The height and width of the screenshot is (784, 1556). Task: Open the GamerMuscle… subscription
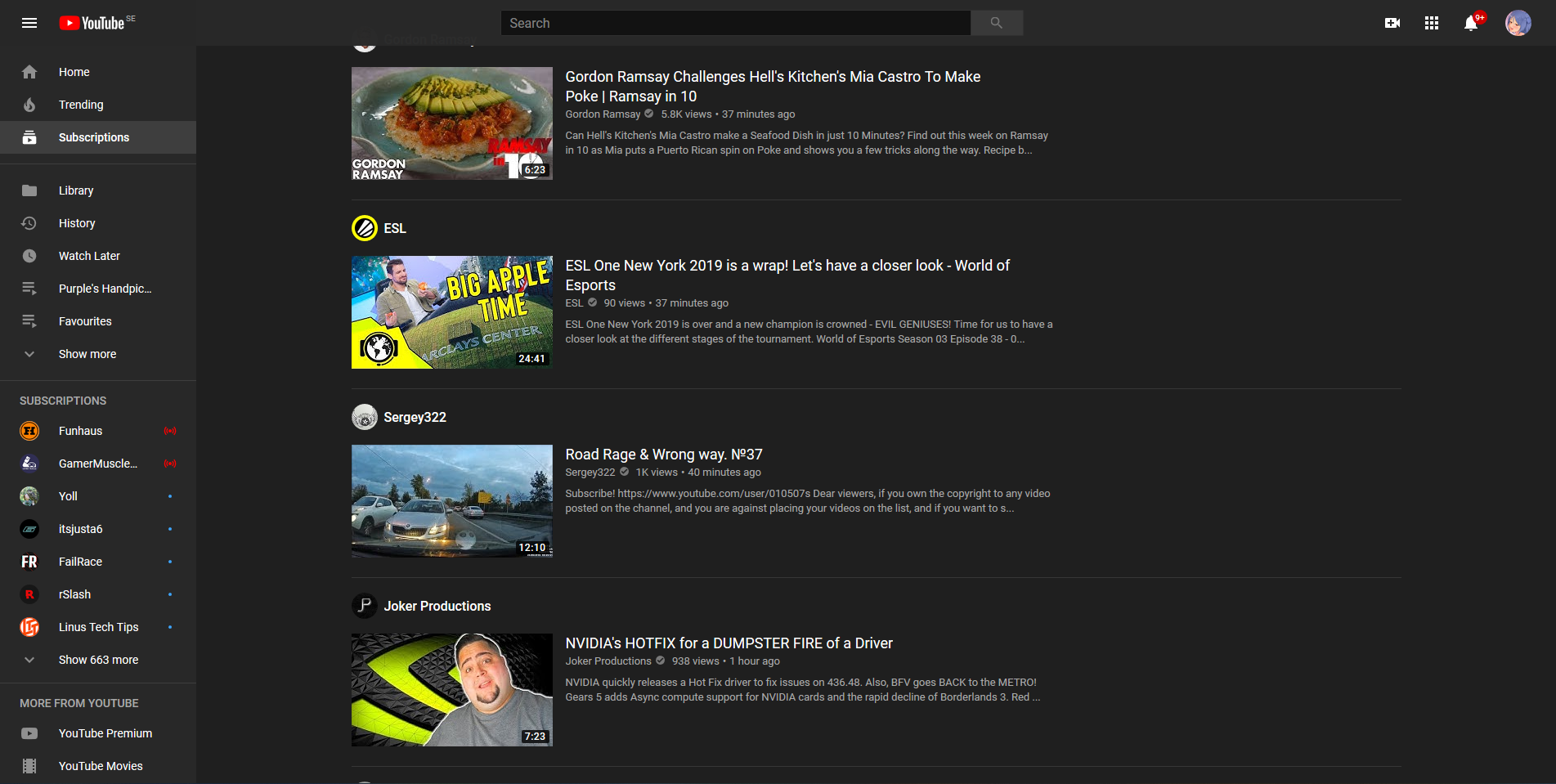pyautogui.click(x=98, y=464)
